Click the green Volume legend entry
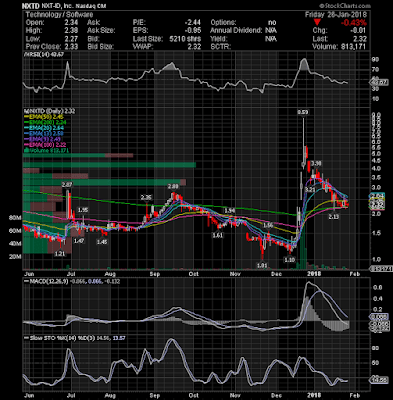The width and height of the screenshot is (393, 400). 46,150
